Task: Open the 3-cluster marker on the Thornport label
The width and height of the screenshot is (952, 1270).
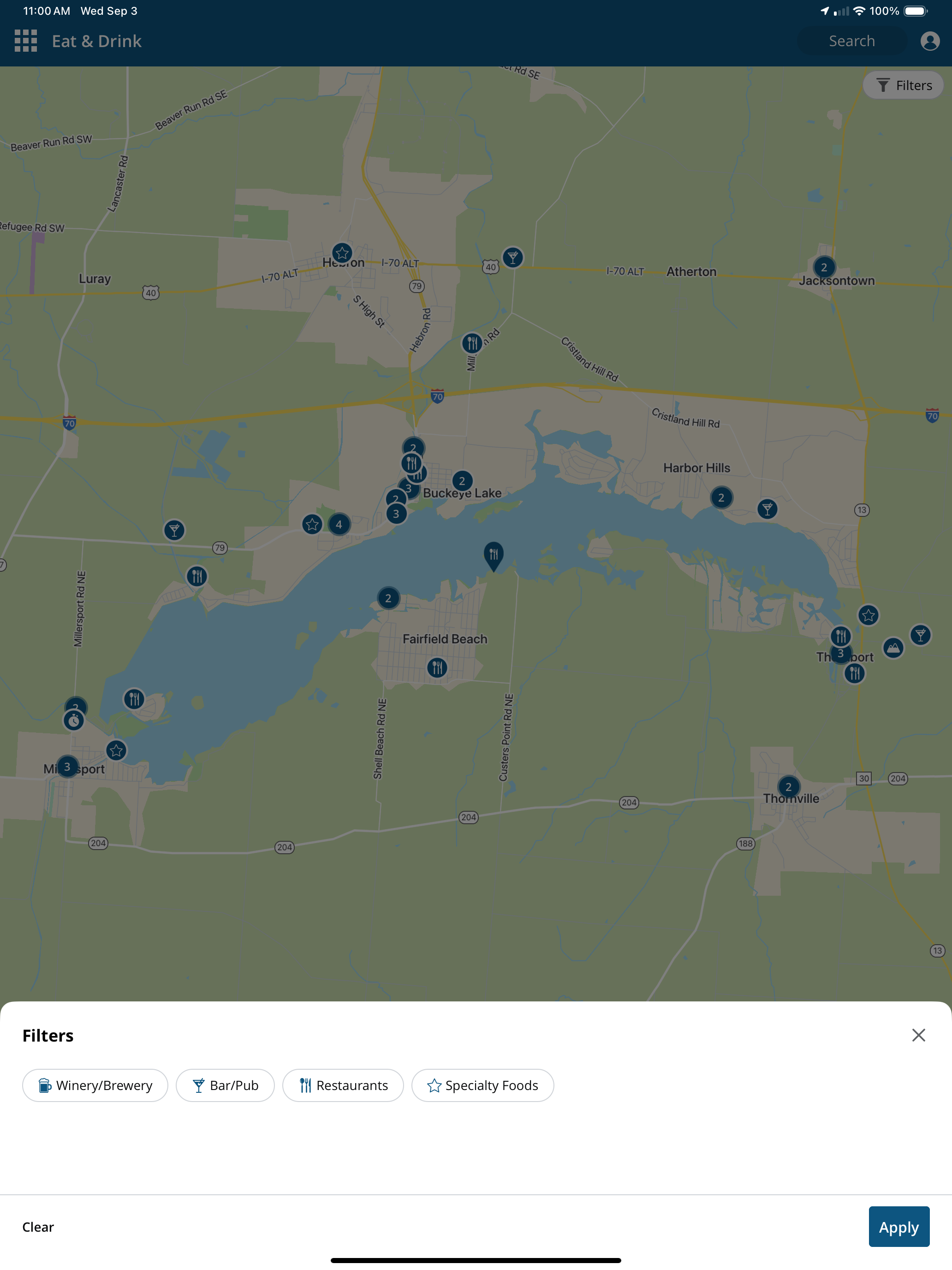Action: [841, 654]
